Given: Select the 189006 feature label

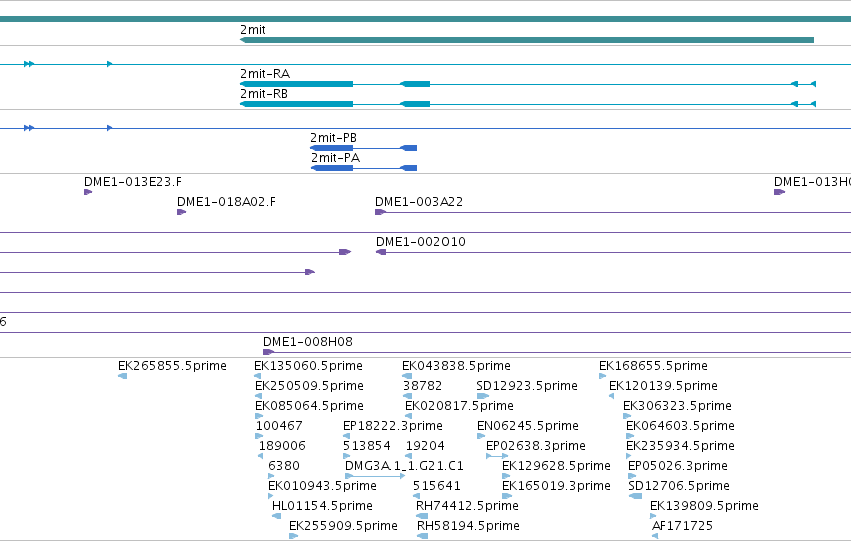Looking at the screenshot, I should 282,446.
